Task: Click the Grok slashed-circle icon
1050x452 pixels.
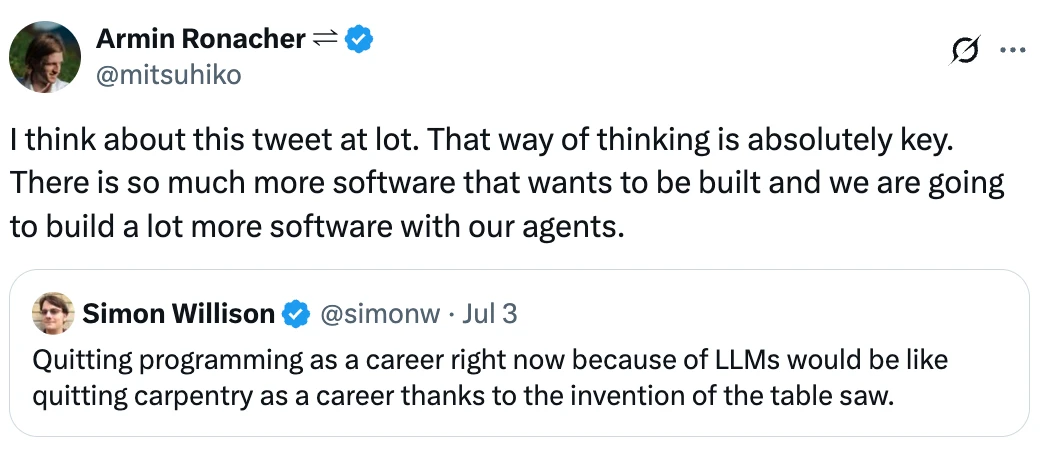Action: tap(966, 50)
